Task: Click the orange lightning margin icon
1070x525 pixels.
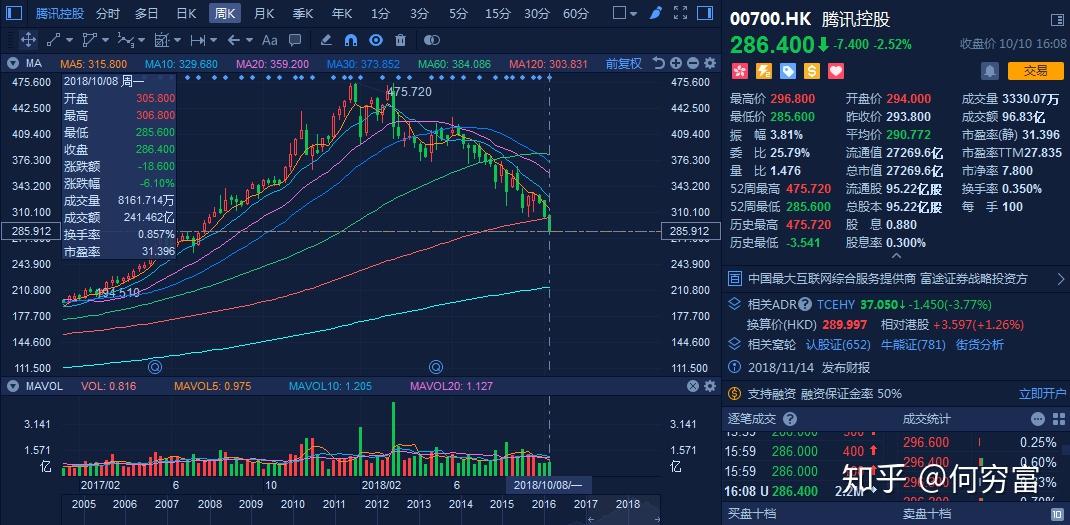Action: [x=764, y=70]
